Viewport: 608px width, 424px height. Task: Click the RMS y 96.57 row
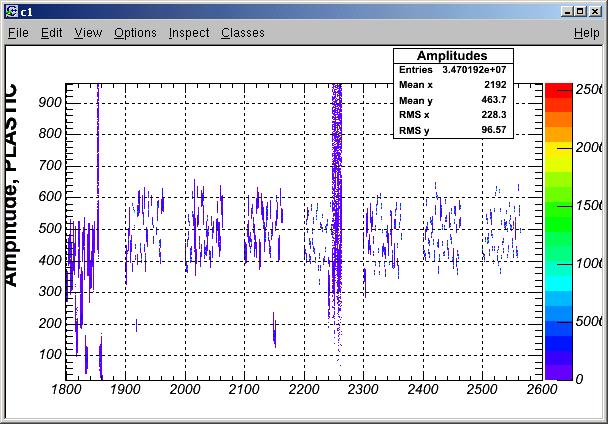[453, 130]
